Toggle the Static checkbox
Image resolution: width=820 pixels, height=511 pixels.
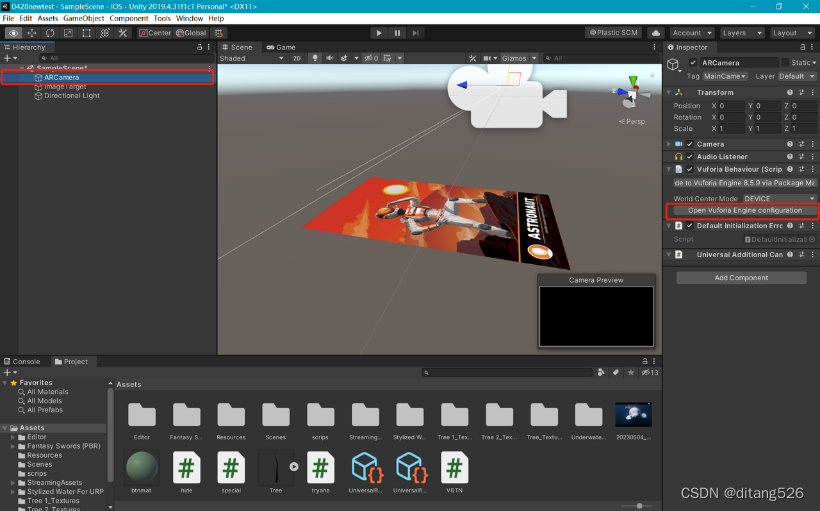(x=785, y=62)
